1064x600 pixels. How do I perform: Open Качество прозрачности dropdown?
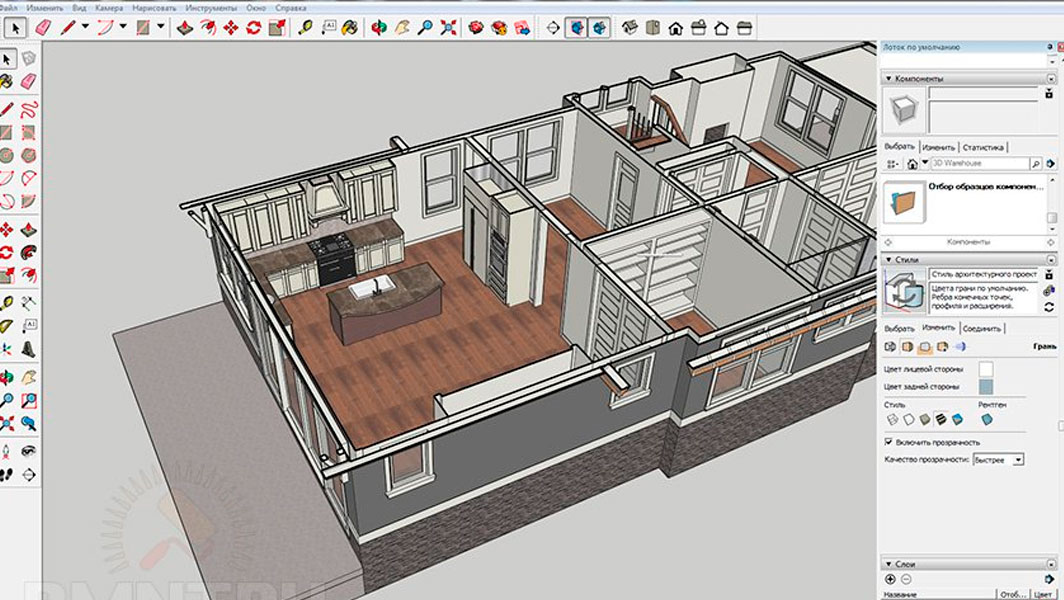tap(1018, 460)
